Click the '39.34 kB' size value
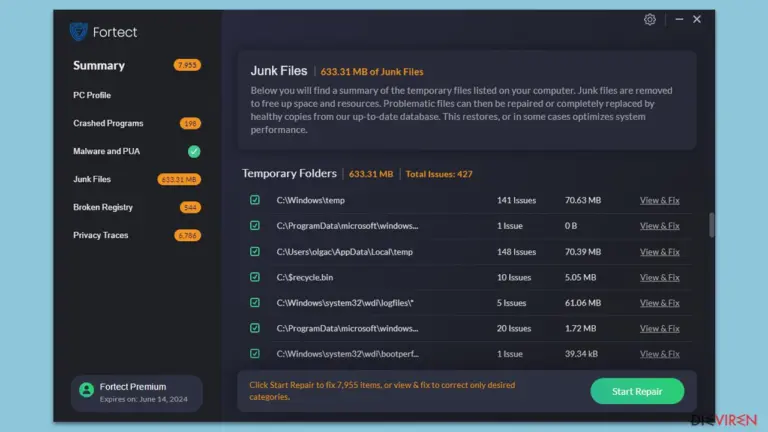 [x=581, y=354]
